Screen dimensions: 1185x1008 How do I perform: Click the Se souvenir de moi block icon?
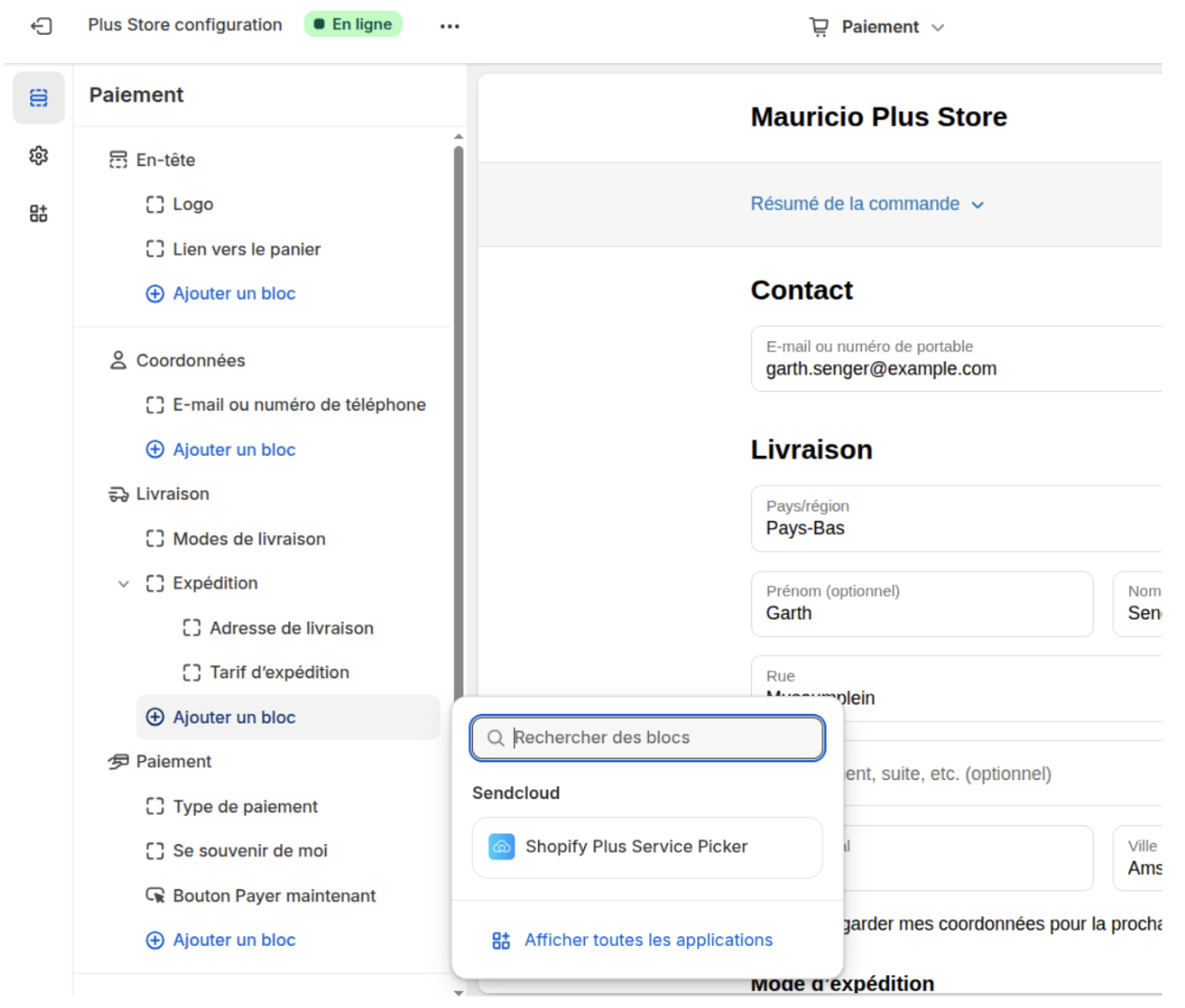155,851
